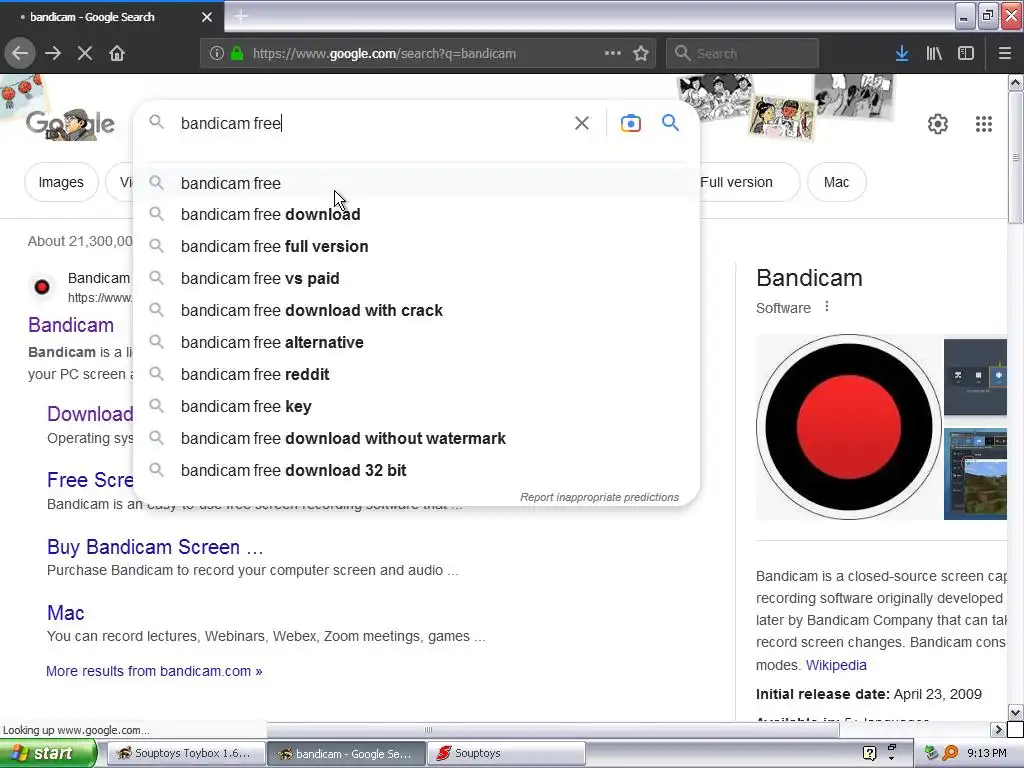Switch to Souptoys taskbar item
Viewport: 1024px width, 768px height.
coord(507,753)
